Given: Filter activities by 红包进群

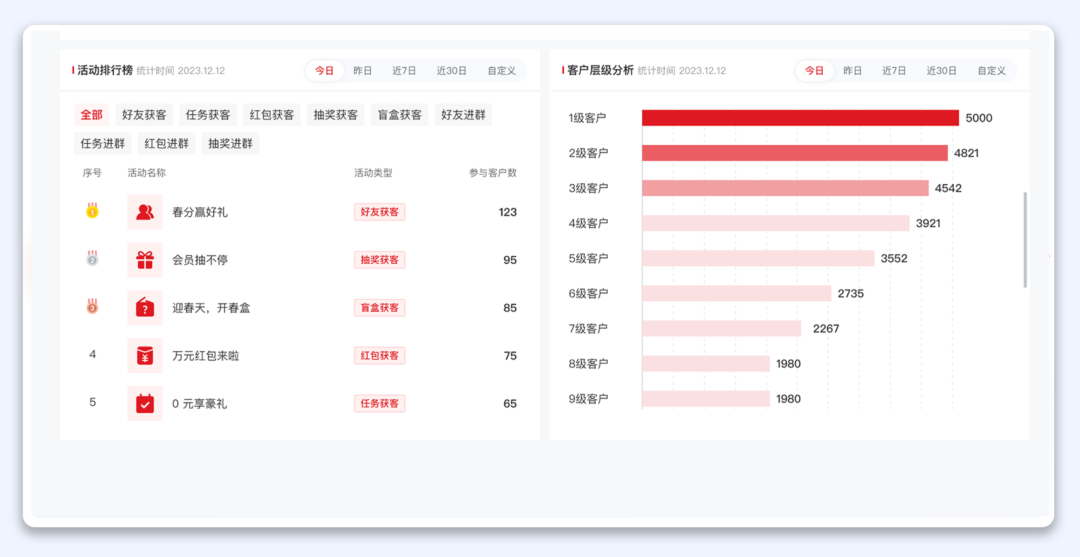Looking at the screenshot, I should (166, 143).
